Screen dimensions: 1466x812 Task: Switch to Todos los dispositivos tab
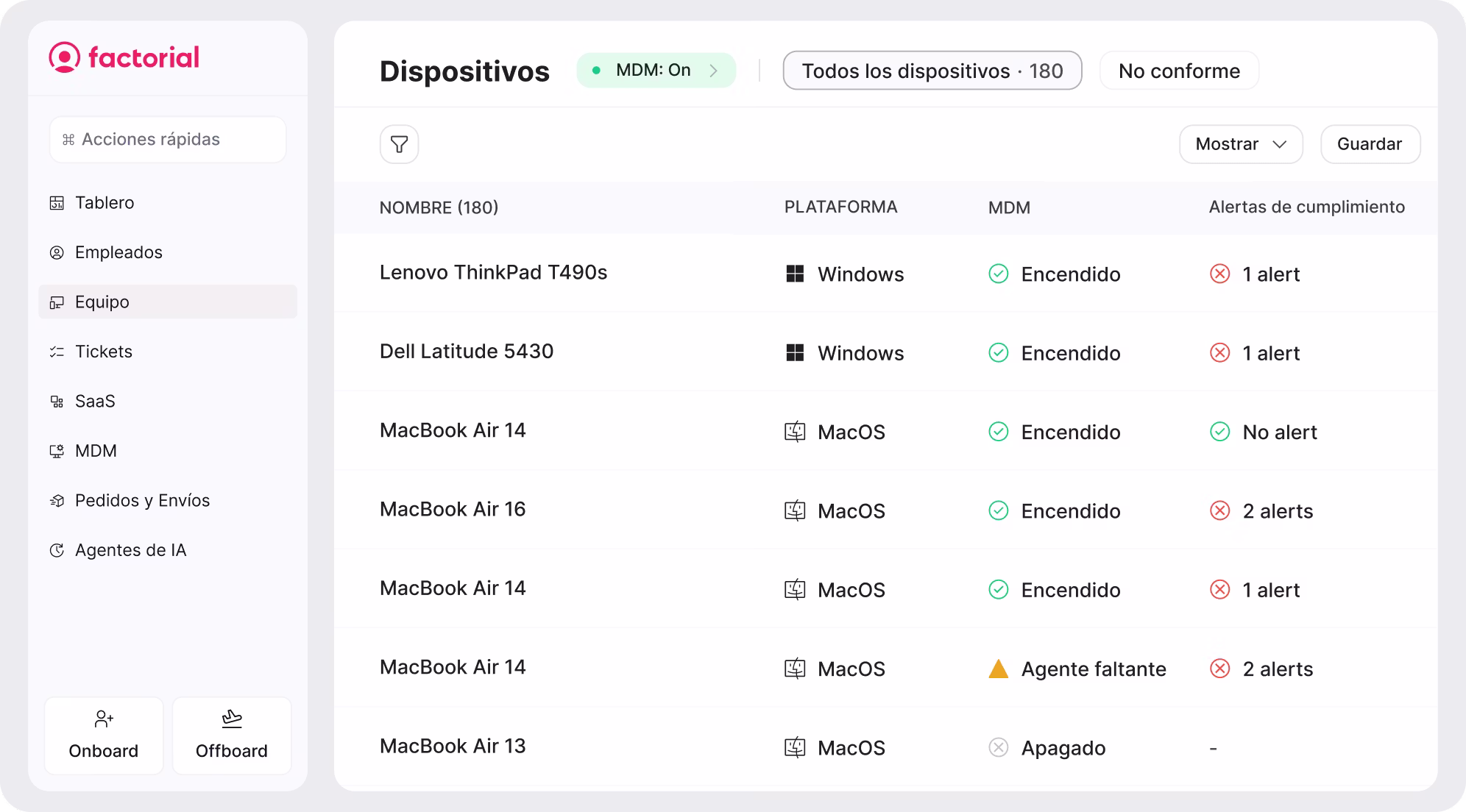point(932,71)
